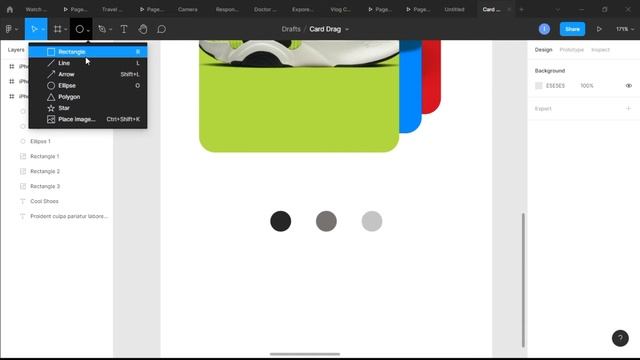Screen dimensions: 640x360
Task: Switch to the Camera file tab
Action: pos(188,9)
